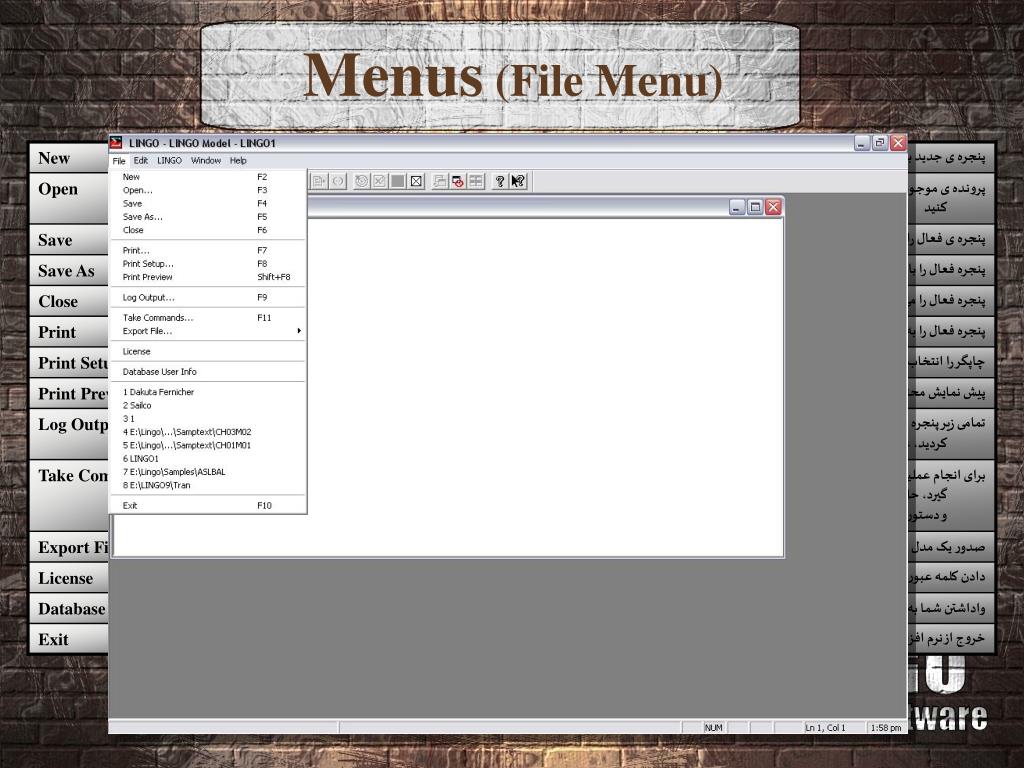The height and width of the screenshot is (768, 1024).
Task: Open recent file E:\Lingo\Samples\ASLBAL
Action: click(208, 472)
